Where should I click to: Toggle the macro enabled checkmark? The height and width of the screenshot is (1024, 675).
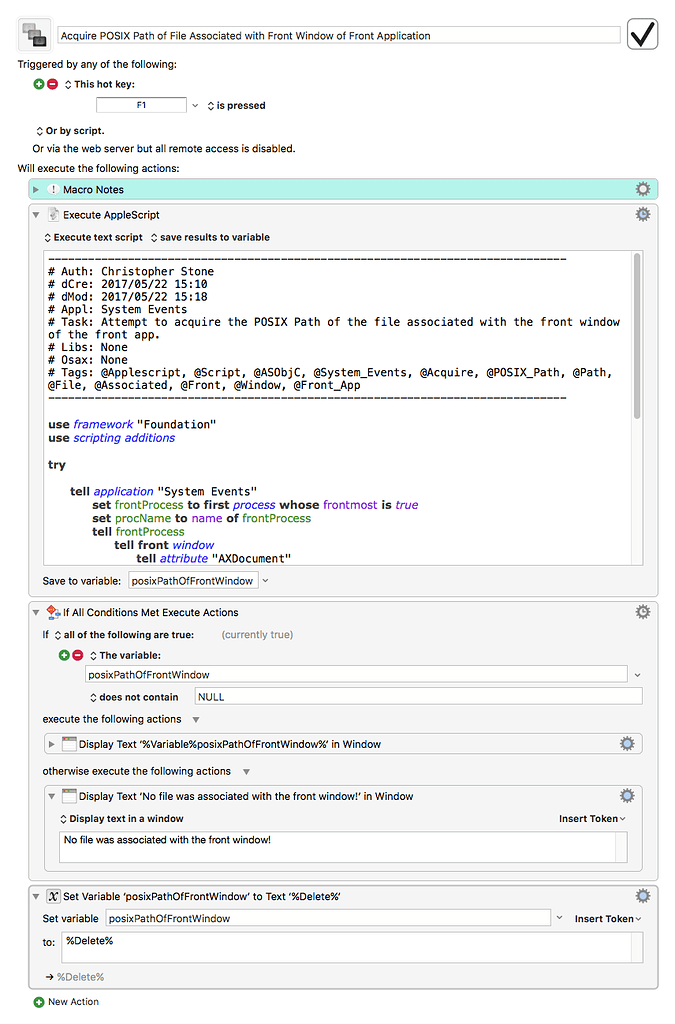tap(642, 34)
